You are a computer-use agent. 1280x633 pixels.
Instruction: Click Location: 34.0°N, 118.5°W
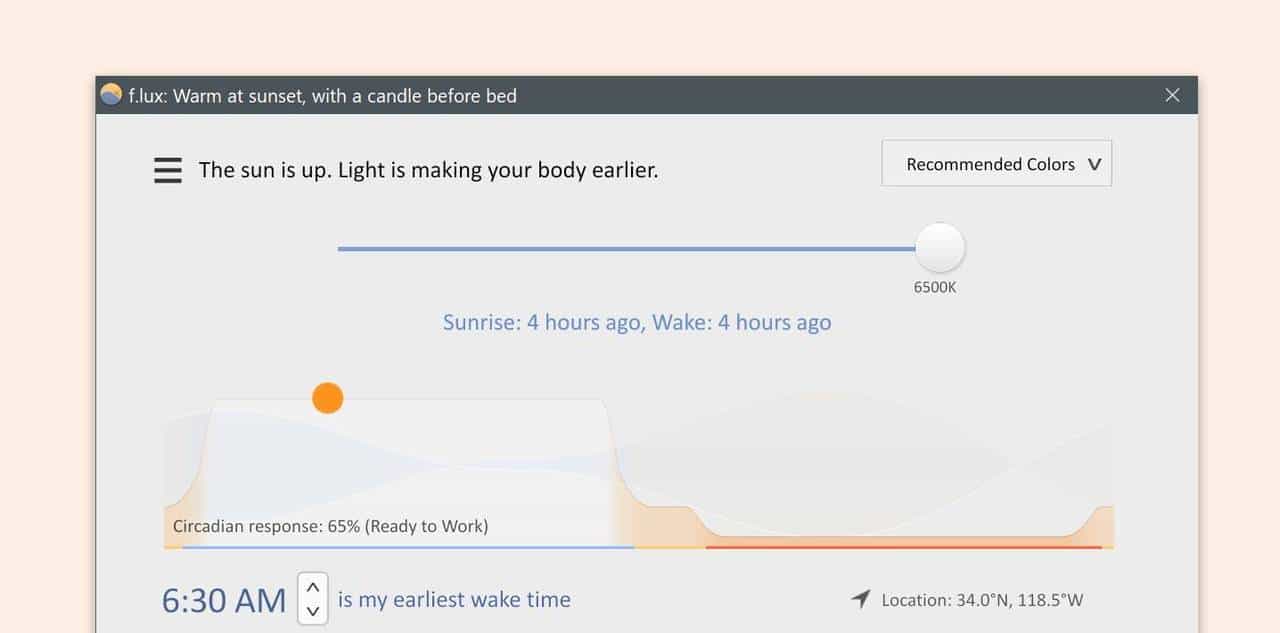pos(981,600)
